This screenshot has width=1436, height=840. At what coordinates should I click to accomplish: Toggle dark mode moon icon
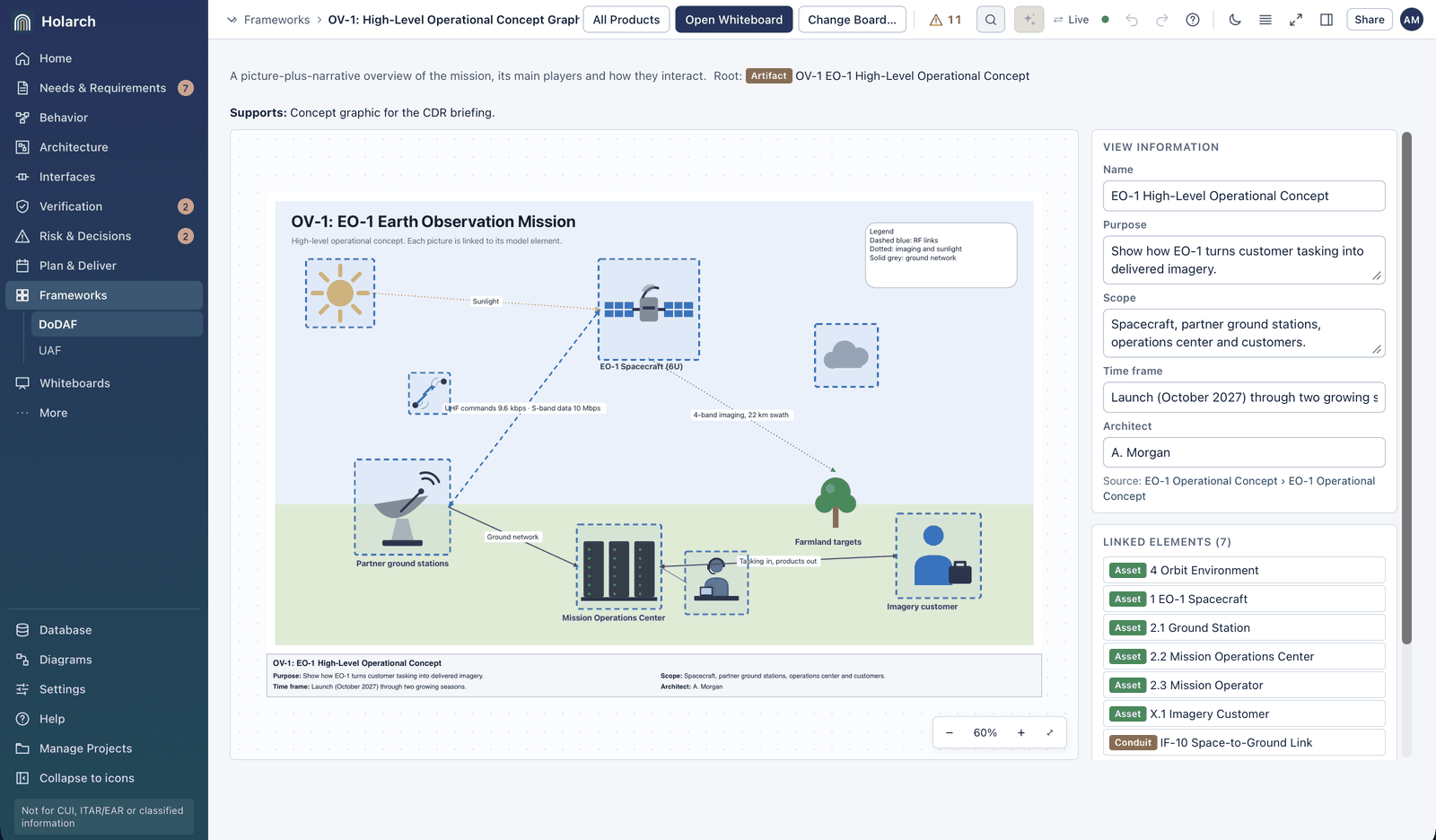click(1235, 20)
